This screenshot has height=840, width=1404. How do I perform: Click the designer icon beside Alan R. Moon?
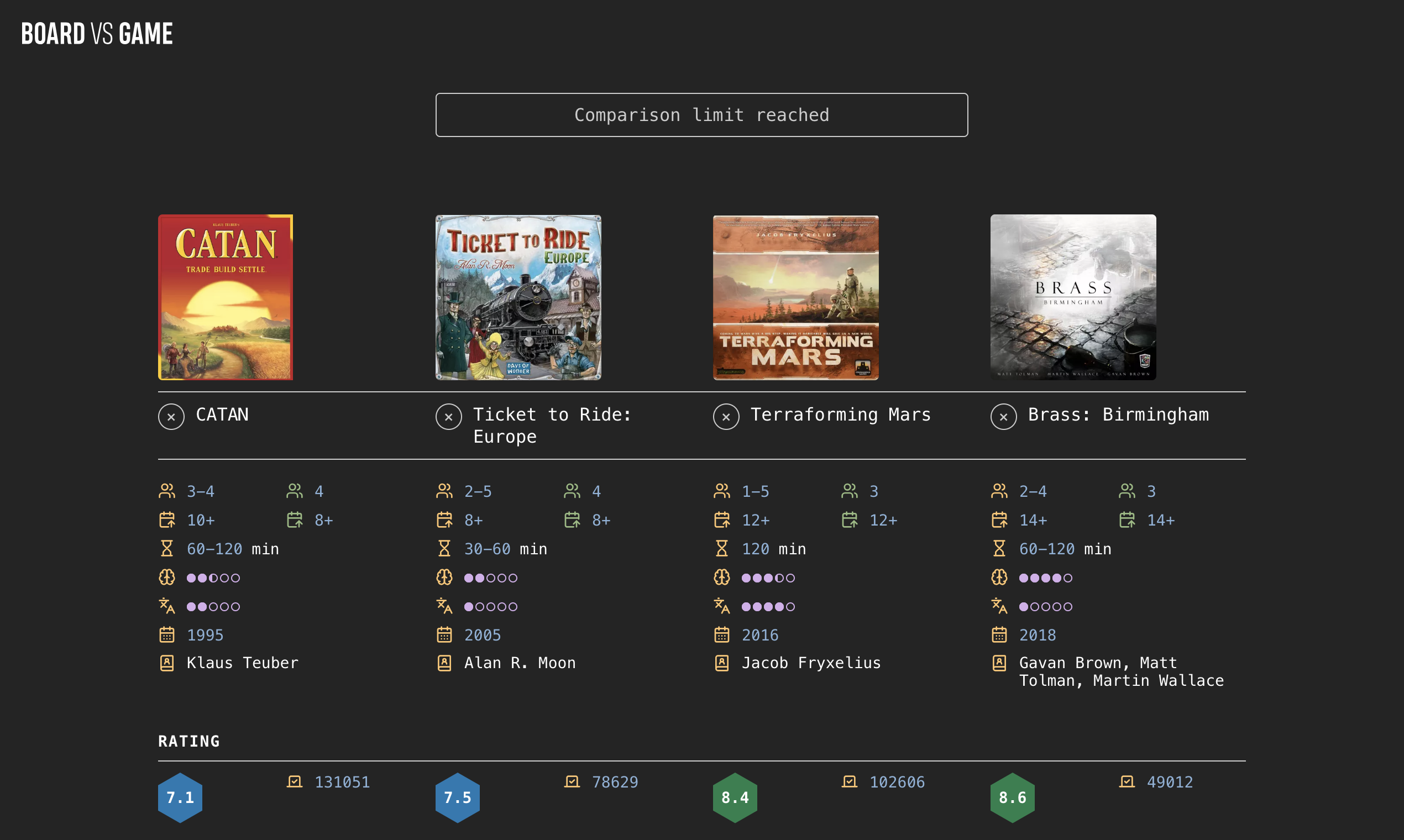click(444, 663)
